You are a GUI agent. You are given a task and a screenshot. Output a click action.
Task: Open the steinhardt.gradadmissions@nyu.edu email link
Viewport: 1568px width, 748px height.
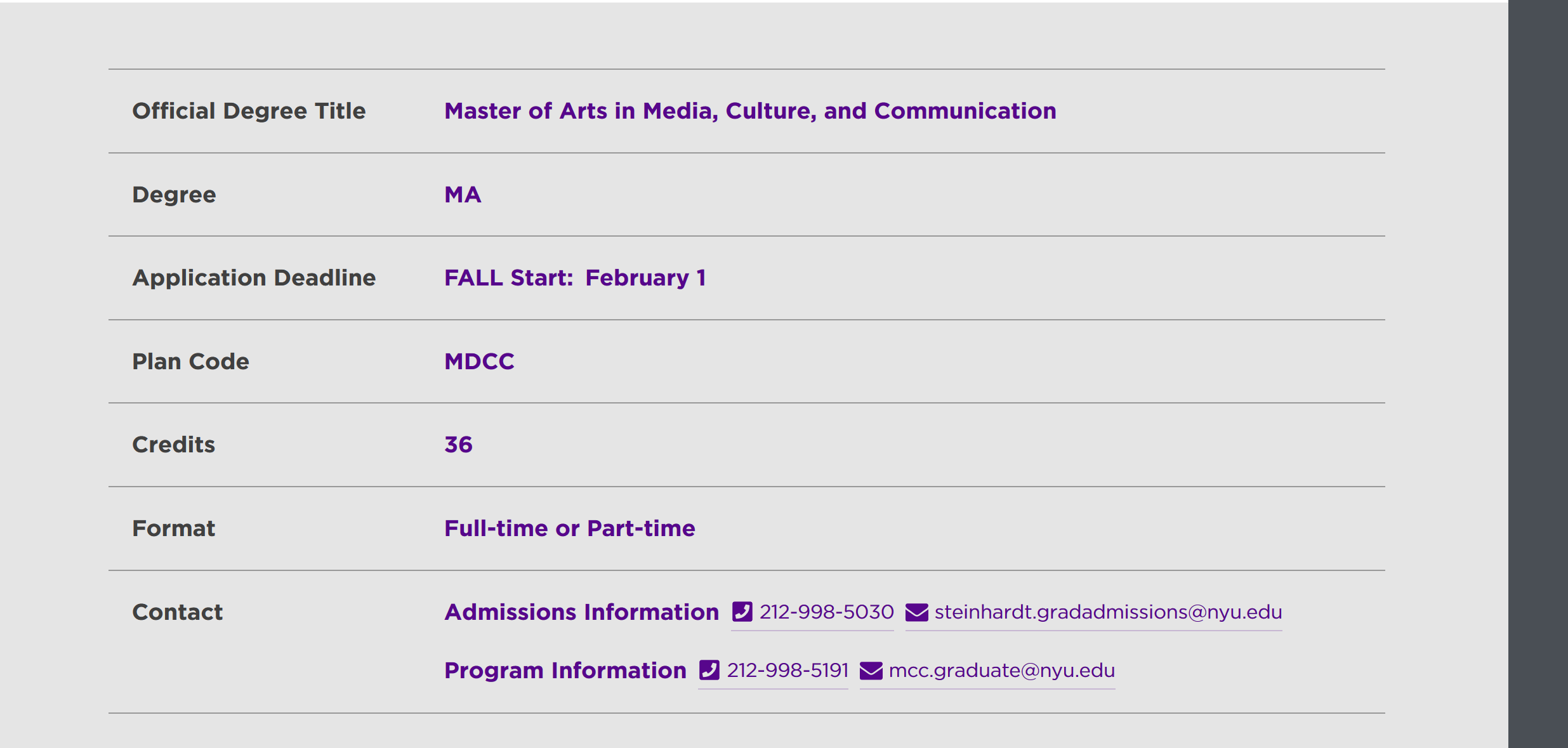pos(1108,612)
